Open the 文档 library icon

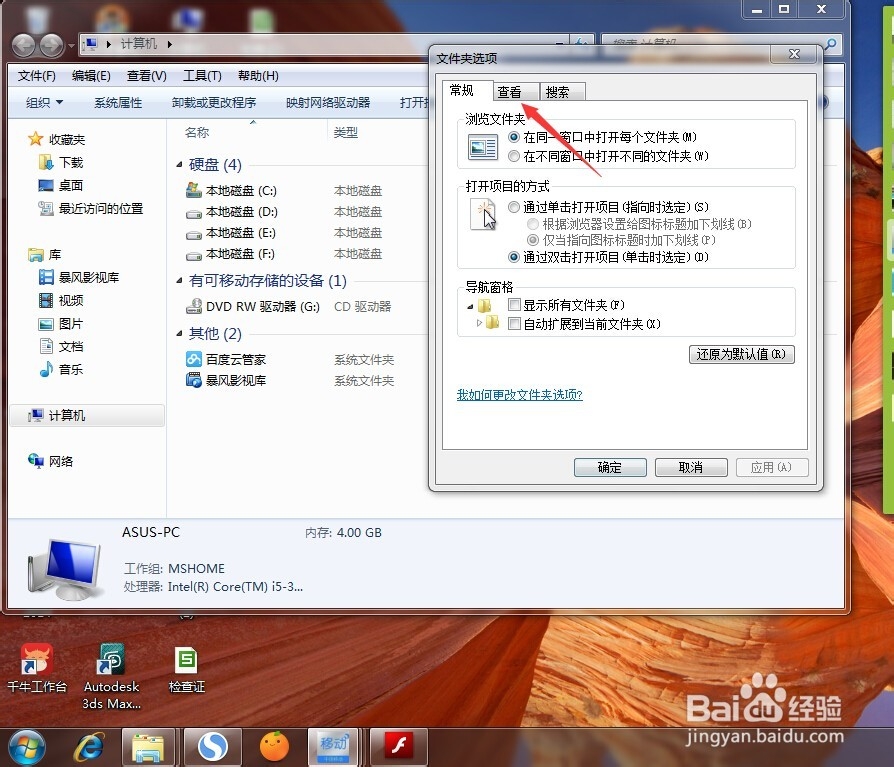click(46, 346)
